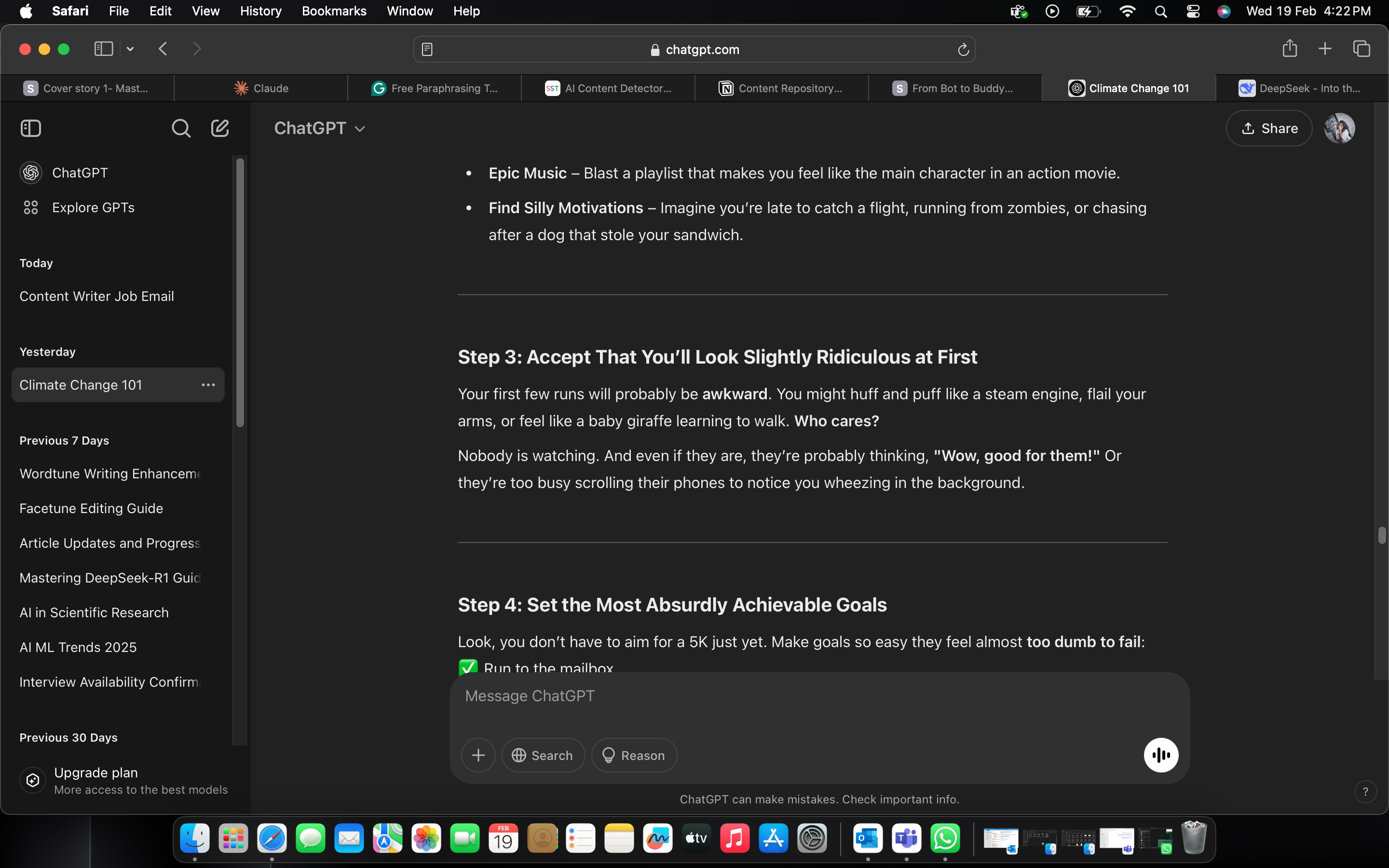1389x868 pixels.
Task: Start voice mode with the waveform button
Action: coord(1160,755)
